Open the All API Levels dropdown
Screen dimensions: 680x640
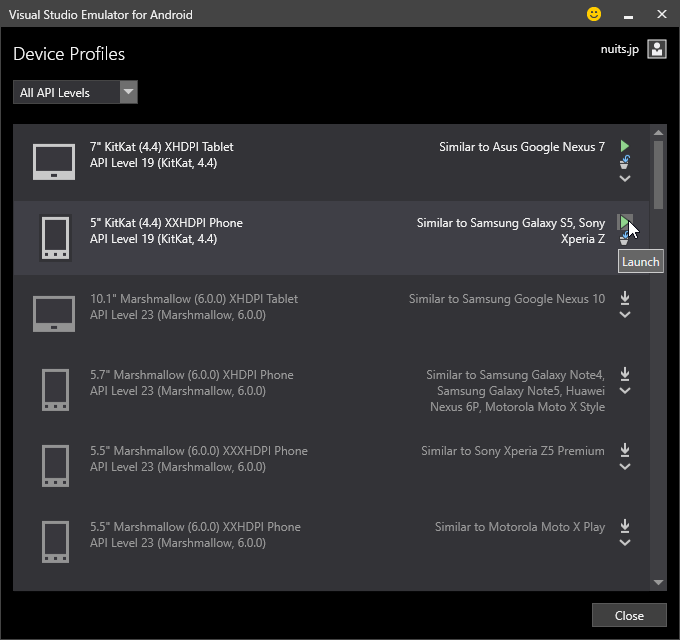[75, 92]
